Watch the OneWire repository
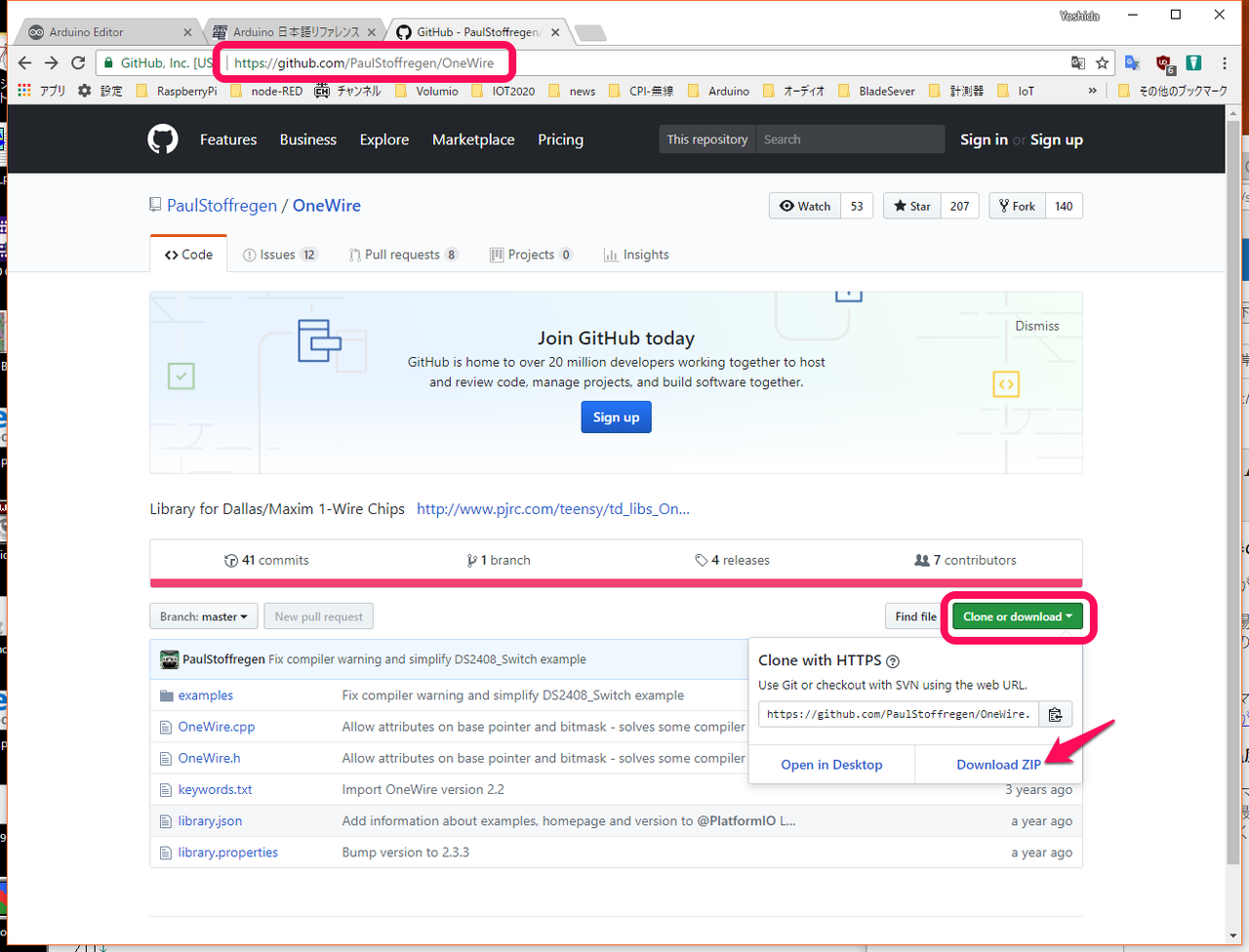1249x952 pixels. 805,206
